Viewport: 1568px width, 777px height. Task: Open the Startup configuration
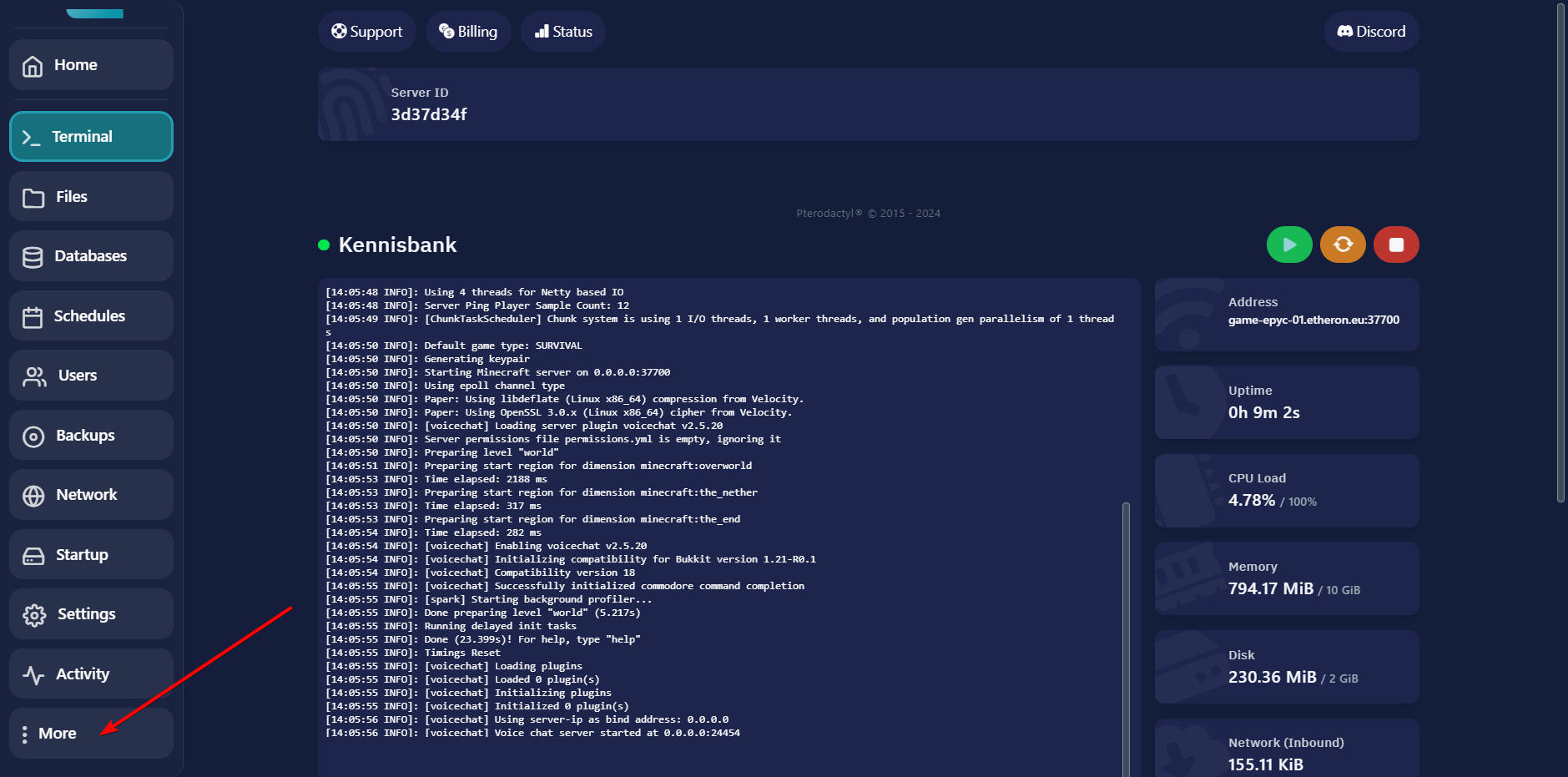pos(91,555)
